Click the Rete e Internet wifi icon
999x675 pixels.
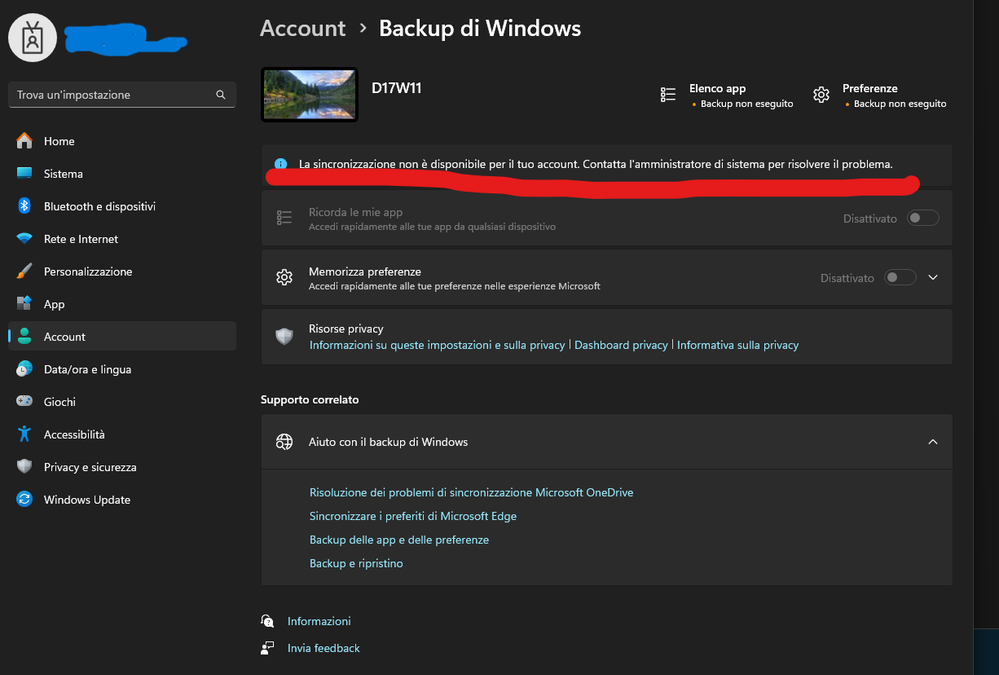(25, 239)
